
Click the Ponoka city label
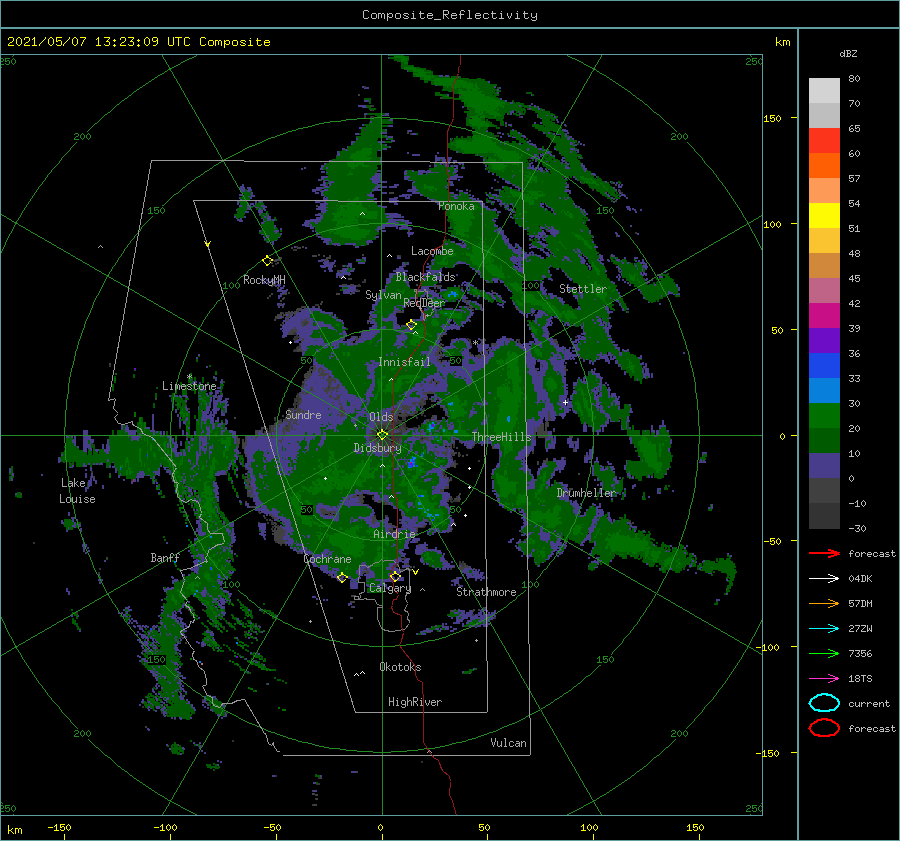coord(456,206)
